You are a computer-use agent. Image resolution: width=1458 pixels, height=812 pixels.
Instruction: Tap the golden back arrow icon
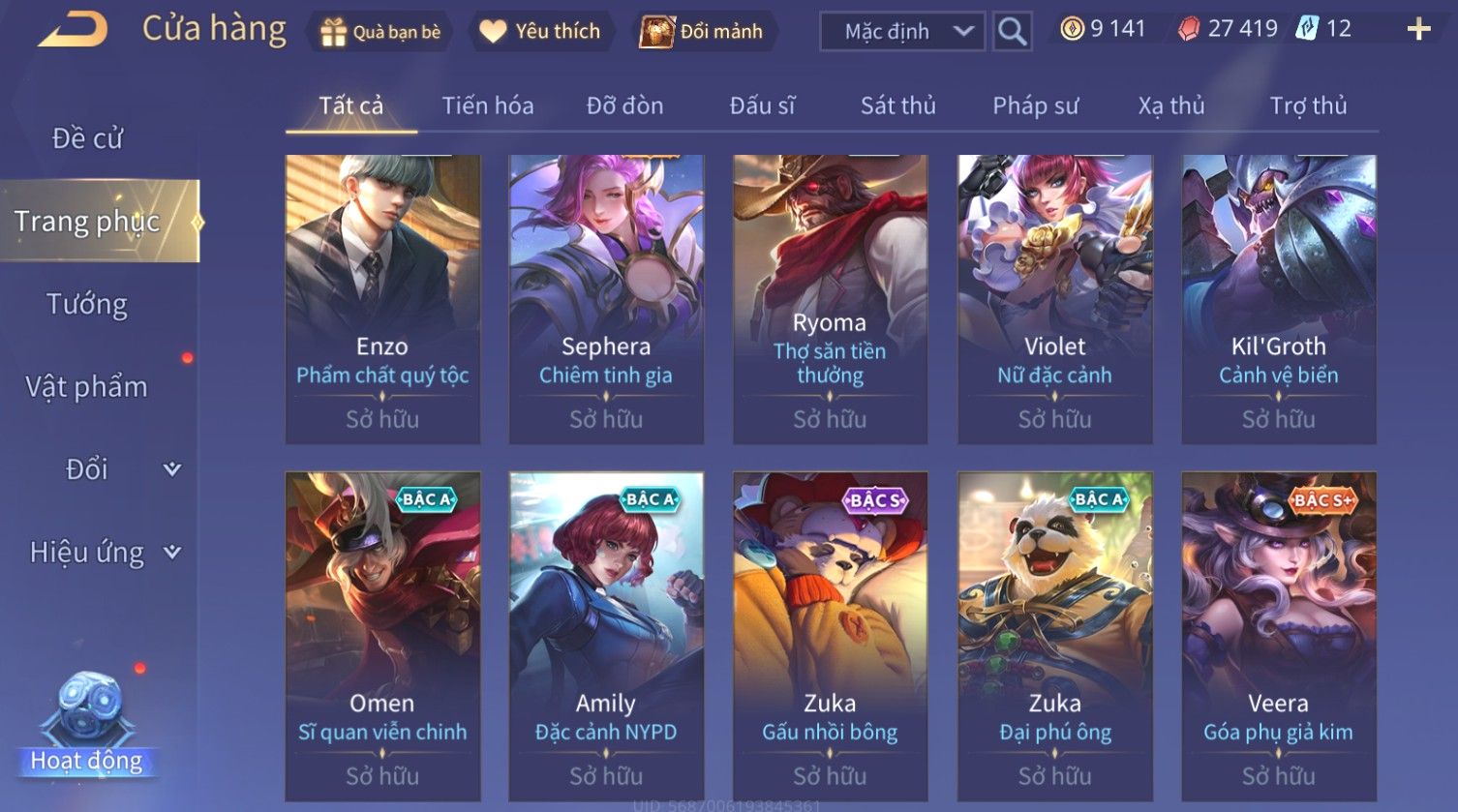point(73,30)
